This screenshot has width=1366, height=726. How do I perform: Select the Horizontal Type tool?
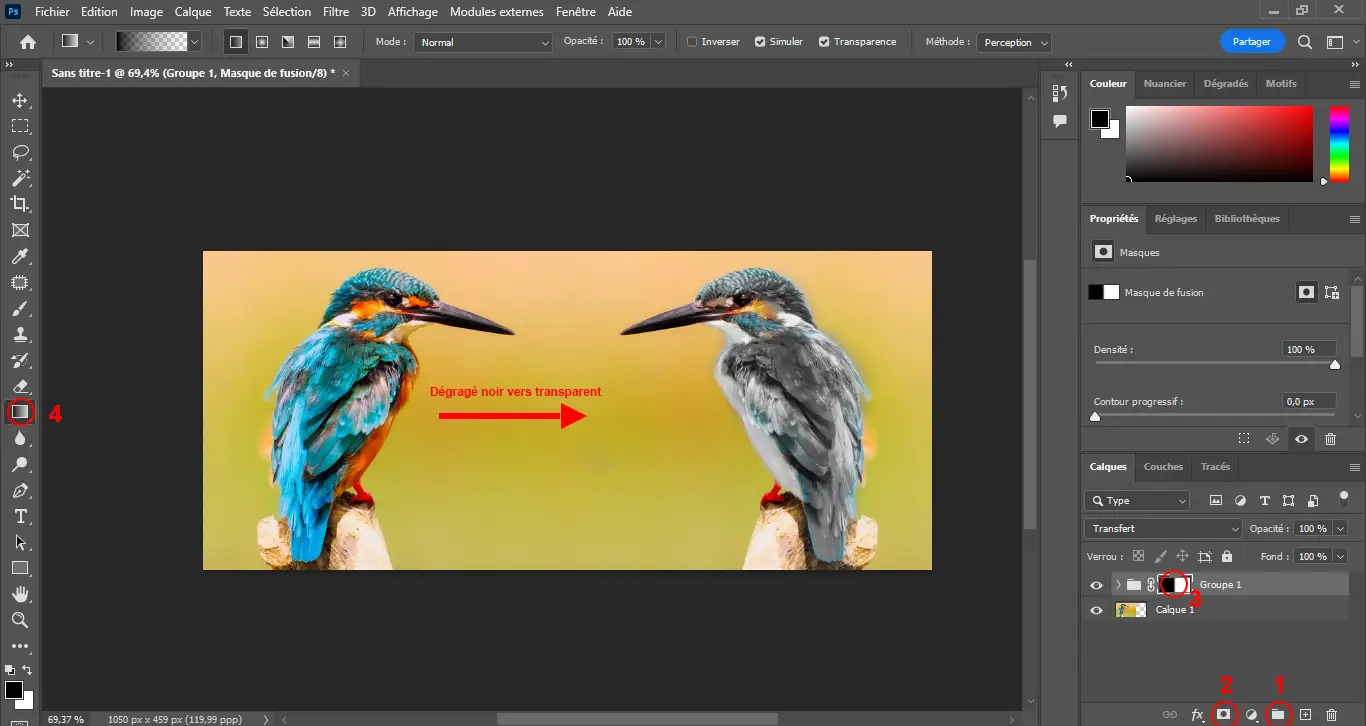20,516
